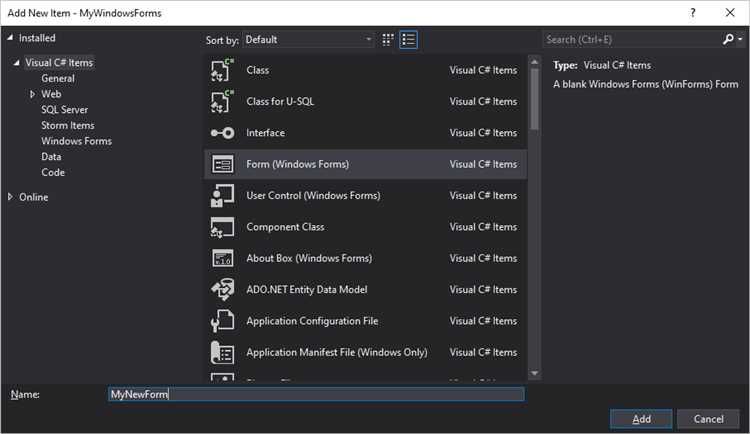Screen dimensions: 750x434
Task: Collapse the Installed section
Action: tap(11, 38)
